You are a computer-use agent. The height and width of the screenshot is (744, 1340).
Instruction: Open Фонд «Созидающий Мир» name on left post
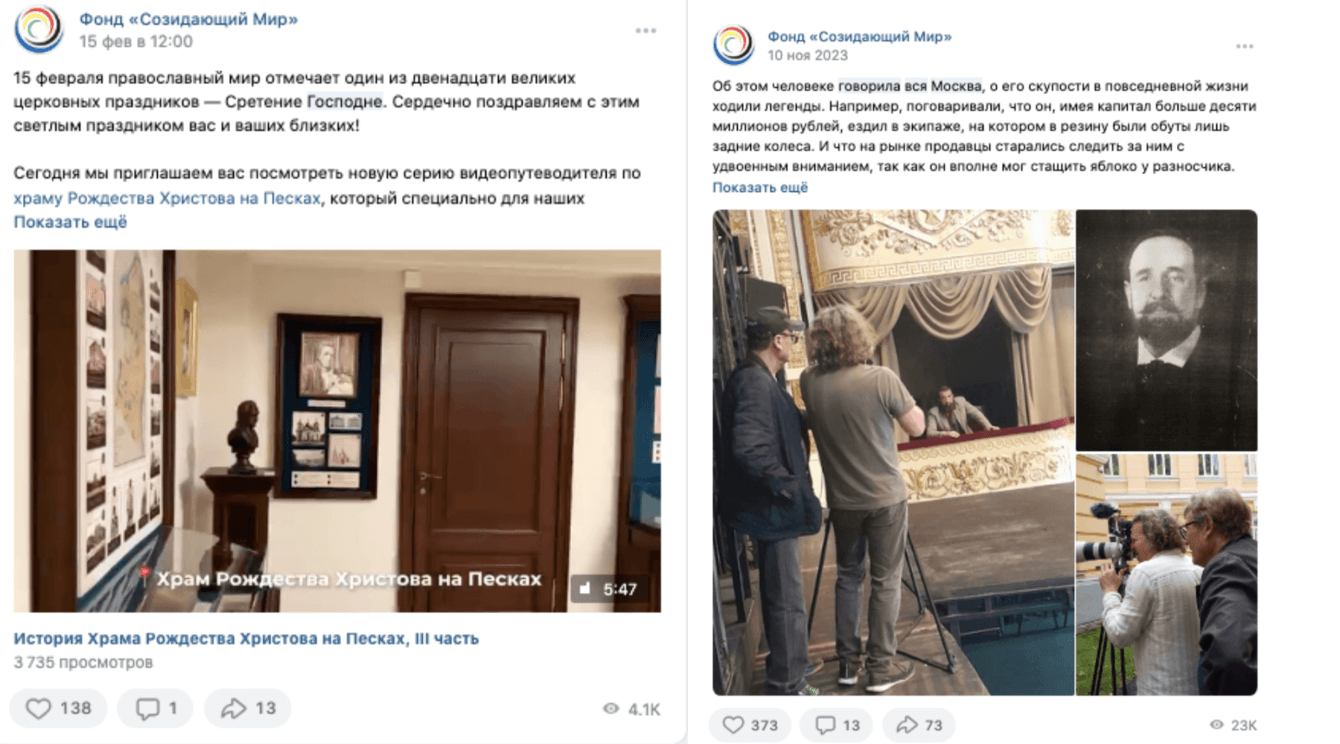189,19
